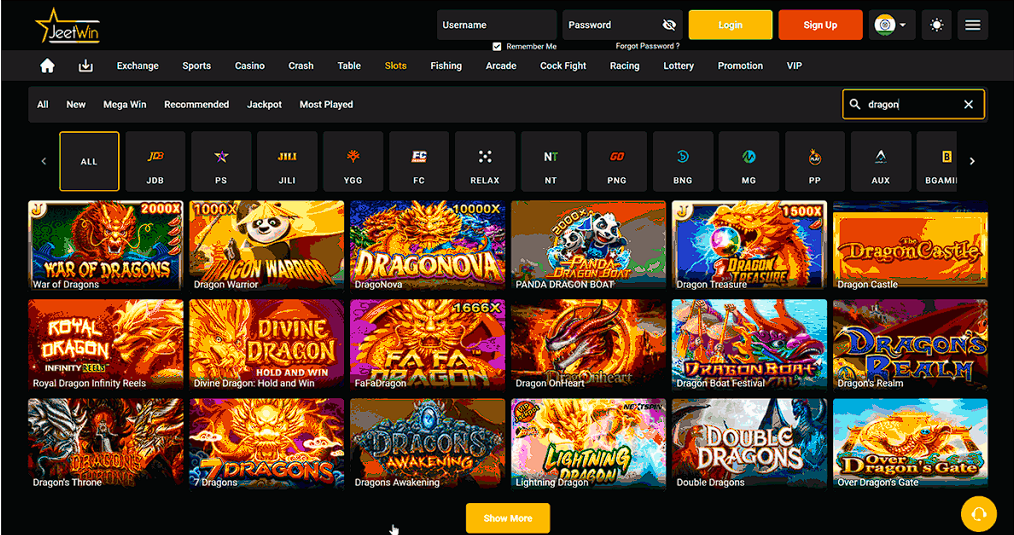Image resolution: width=1014 pixels, height=535 pixels.
Task: Open the app download icon
Action: click(x=85, y=66)
